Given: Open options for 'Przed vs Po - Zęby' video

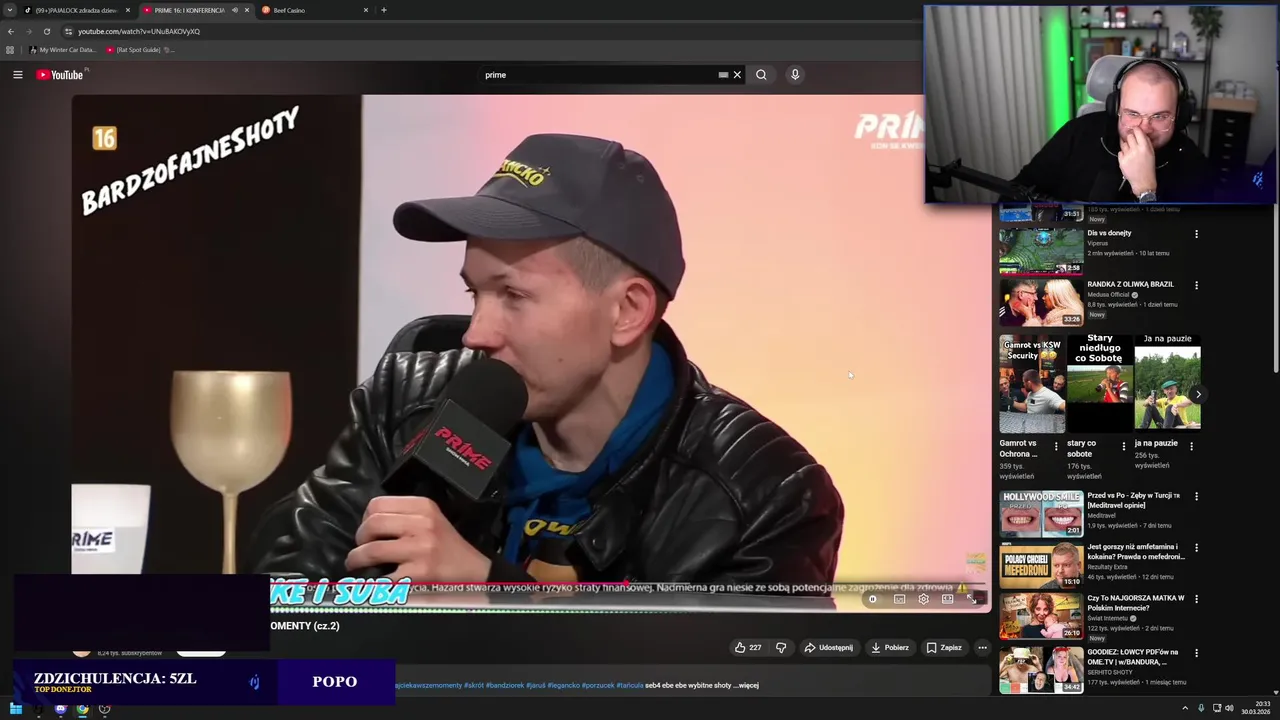Looking at the screenshot, I should click(1196, 497).
